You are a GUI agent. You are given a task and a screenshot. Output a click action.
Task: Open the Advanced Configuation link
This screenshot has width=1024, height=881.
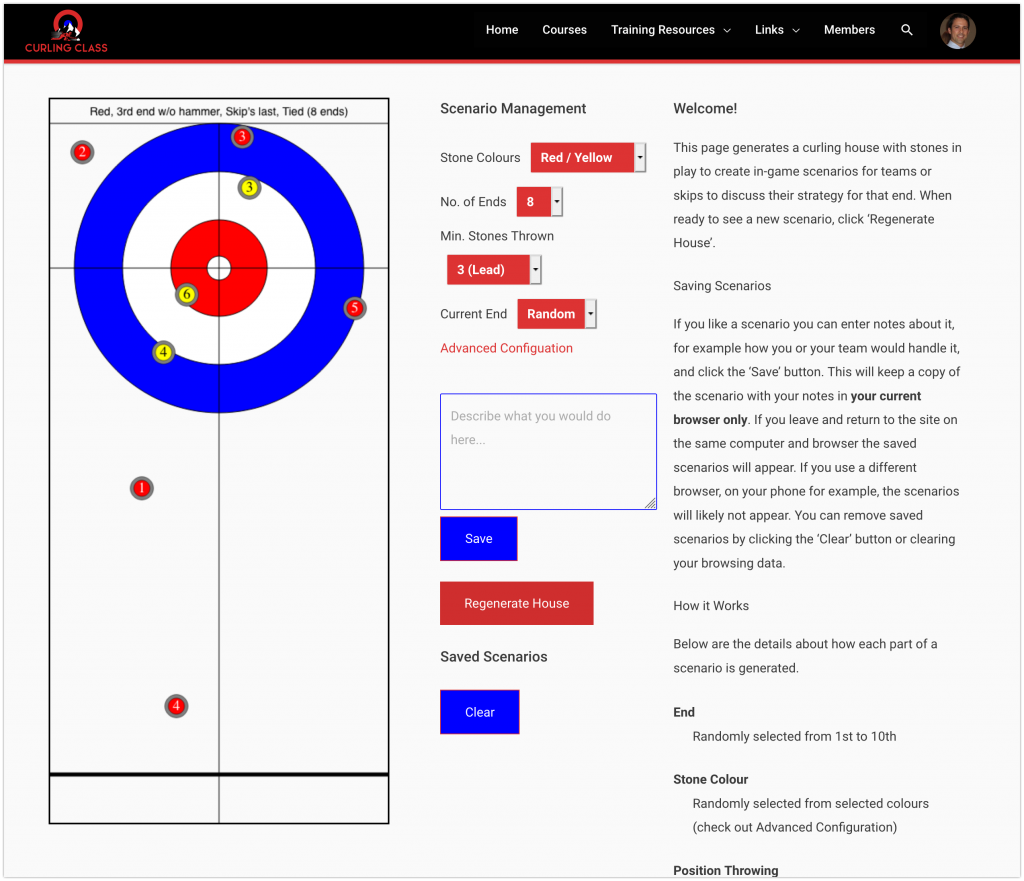tap(505, 348)
